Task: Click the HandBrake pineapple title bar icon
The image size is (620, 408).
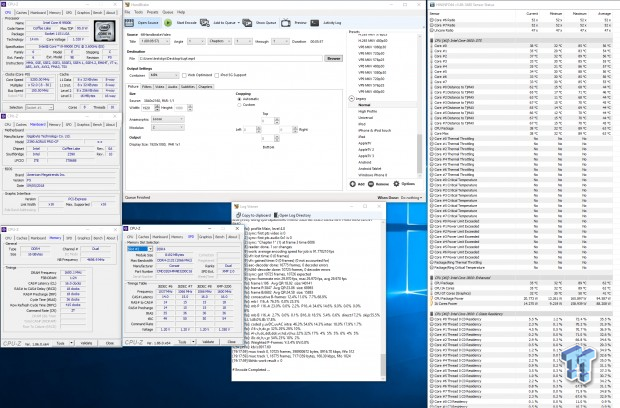Action: coord(127,5)
